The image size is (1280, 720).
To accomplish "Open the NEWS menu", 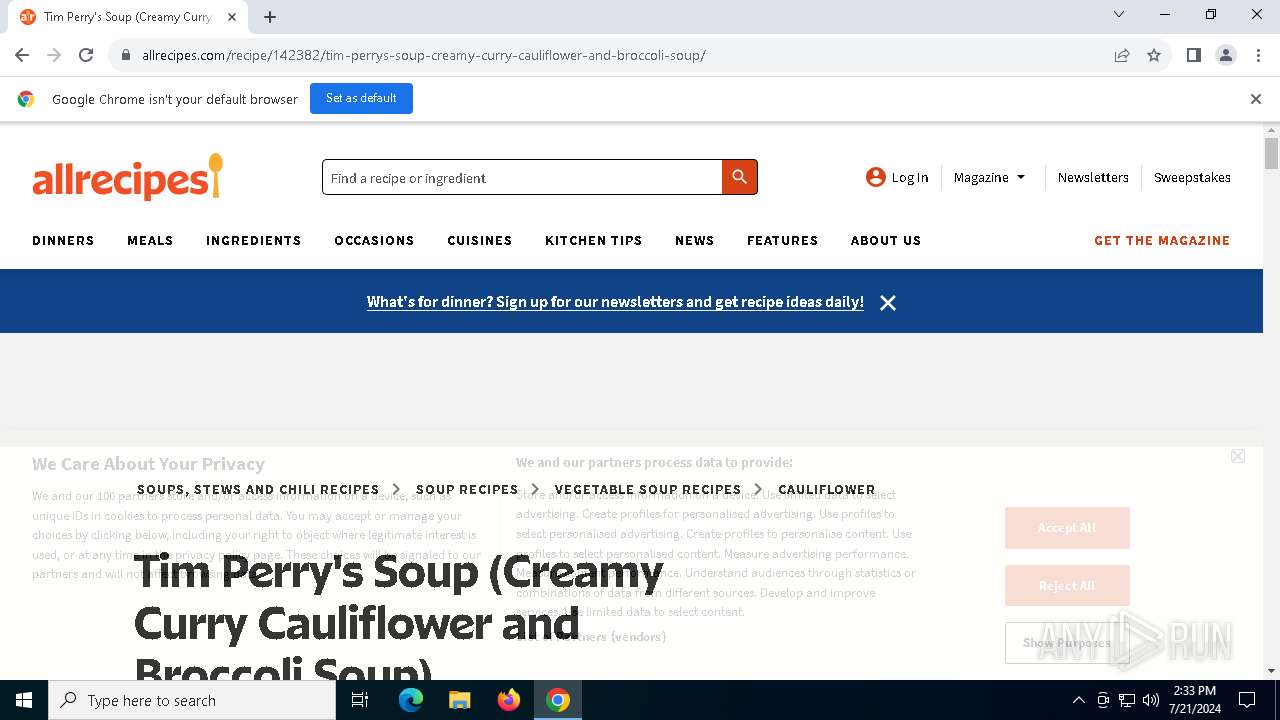I will click(694, 240).
